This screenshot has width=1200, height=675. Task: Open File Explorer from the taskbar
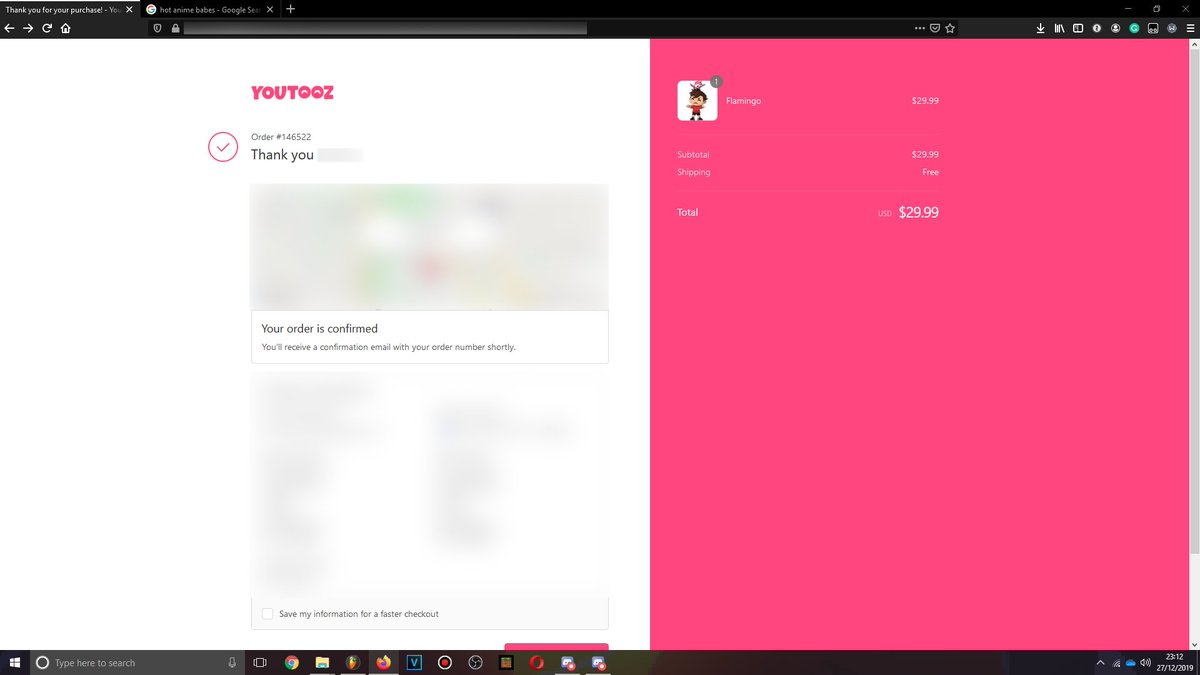[x=322, y=662]
